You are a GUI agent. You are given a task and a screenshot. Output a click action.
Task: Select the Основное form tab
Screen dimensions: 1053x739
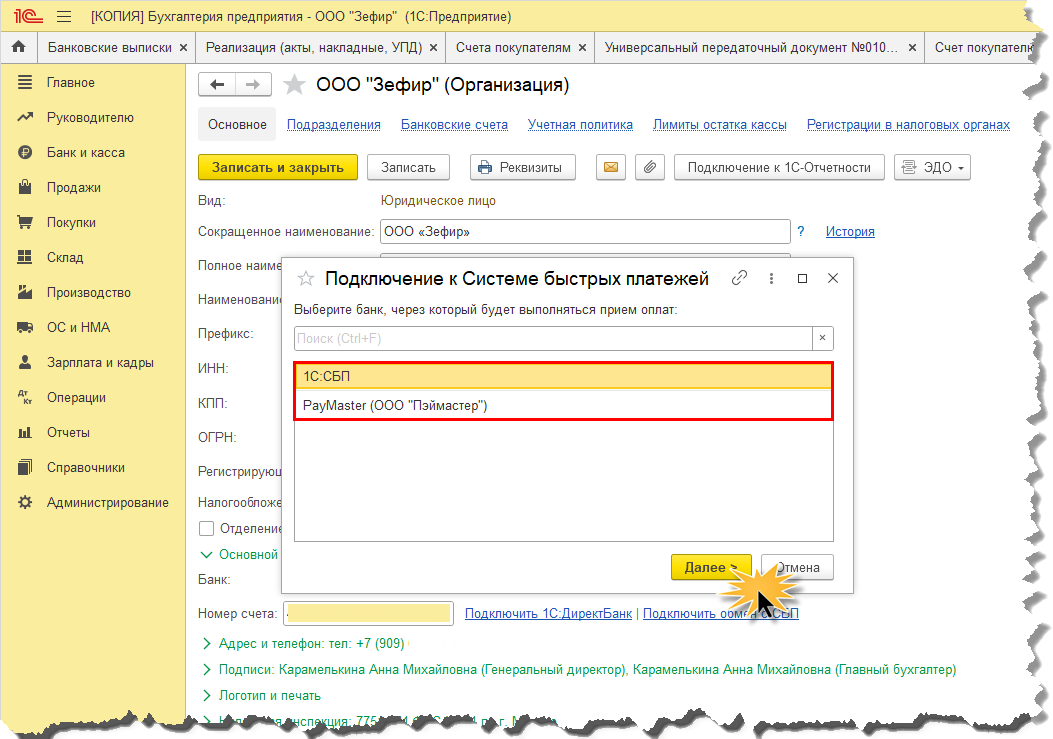click(x=237, y=124)
